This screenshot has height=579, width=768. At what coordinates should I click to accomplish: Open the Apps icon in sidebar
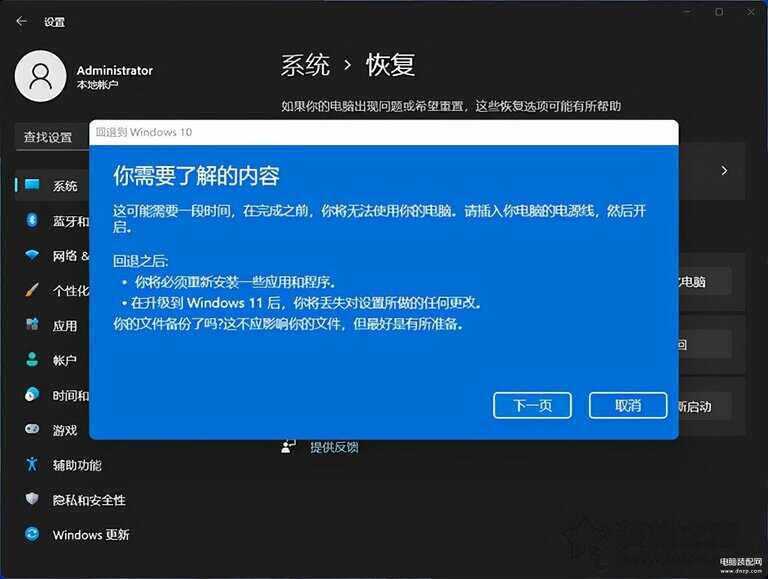(33, 325)
